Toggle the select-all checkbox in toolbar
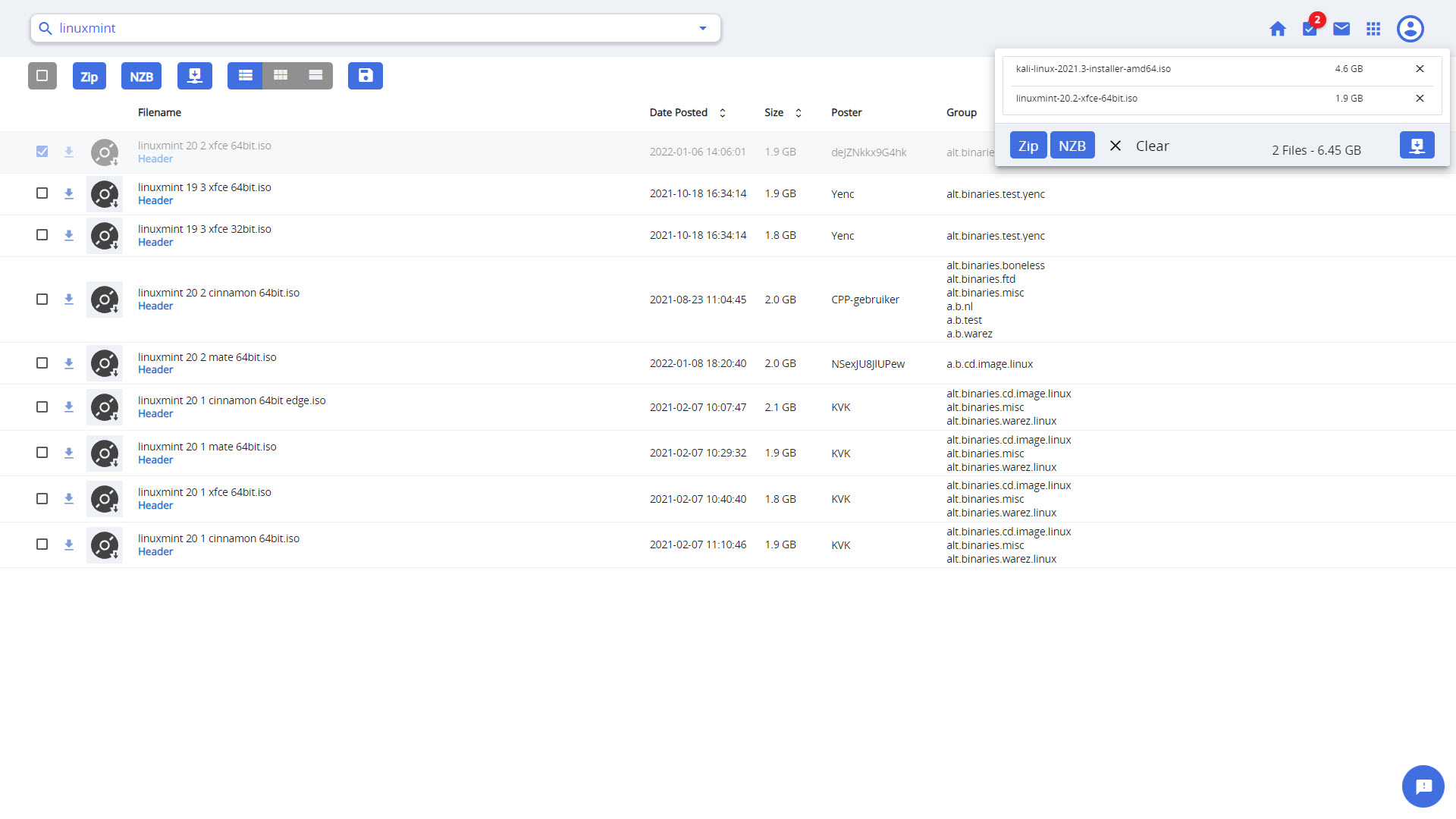 [42, 76]
